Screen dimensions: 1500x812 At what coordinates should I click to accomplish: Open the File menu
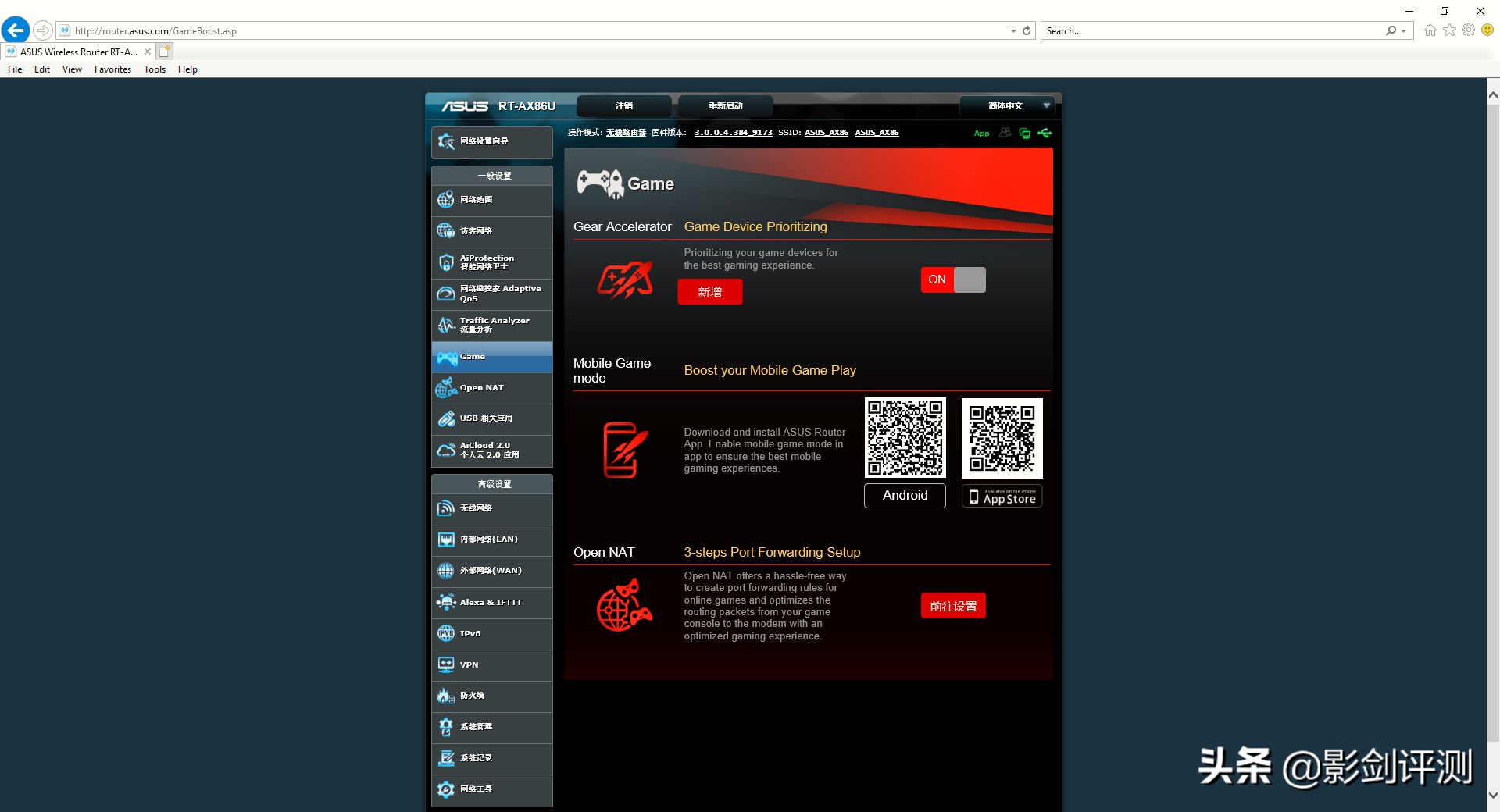pyautogui.click(x=15, y=69)
